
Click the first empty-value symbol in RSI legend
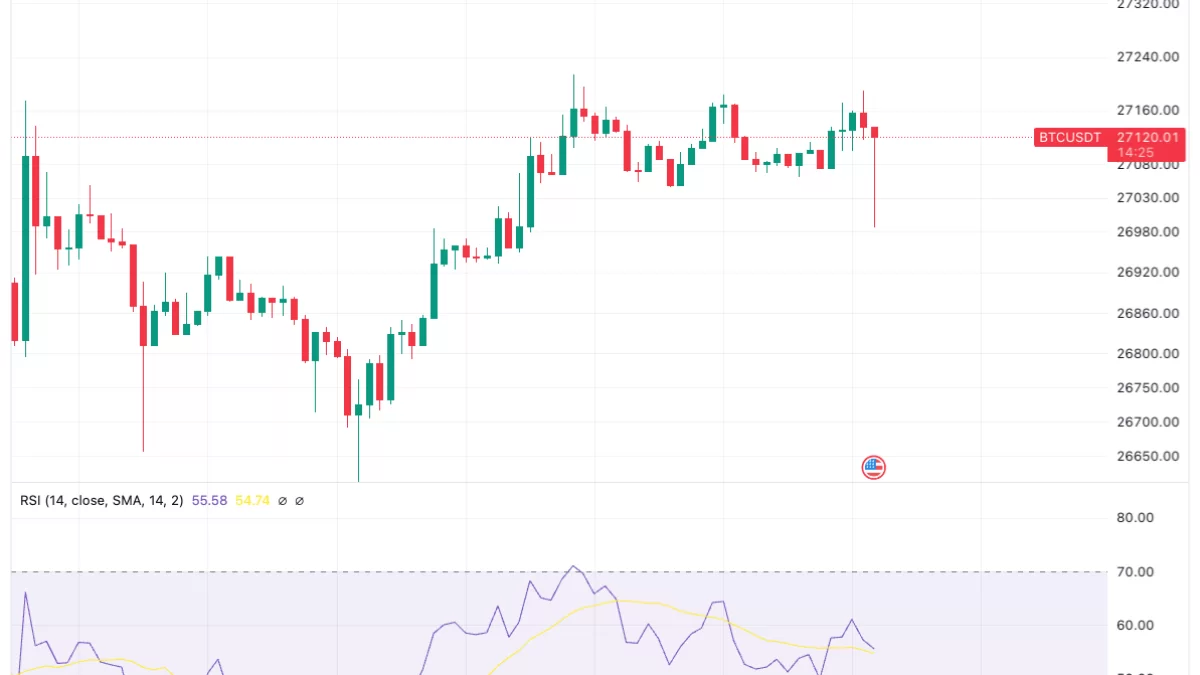(x=282, y=500)
